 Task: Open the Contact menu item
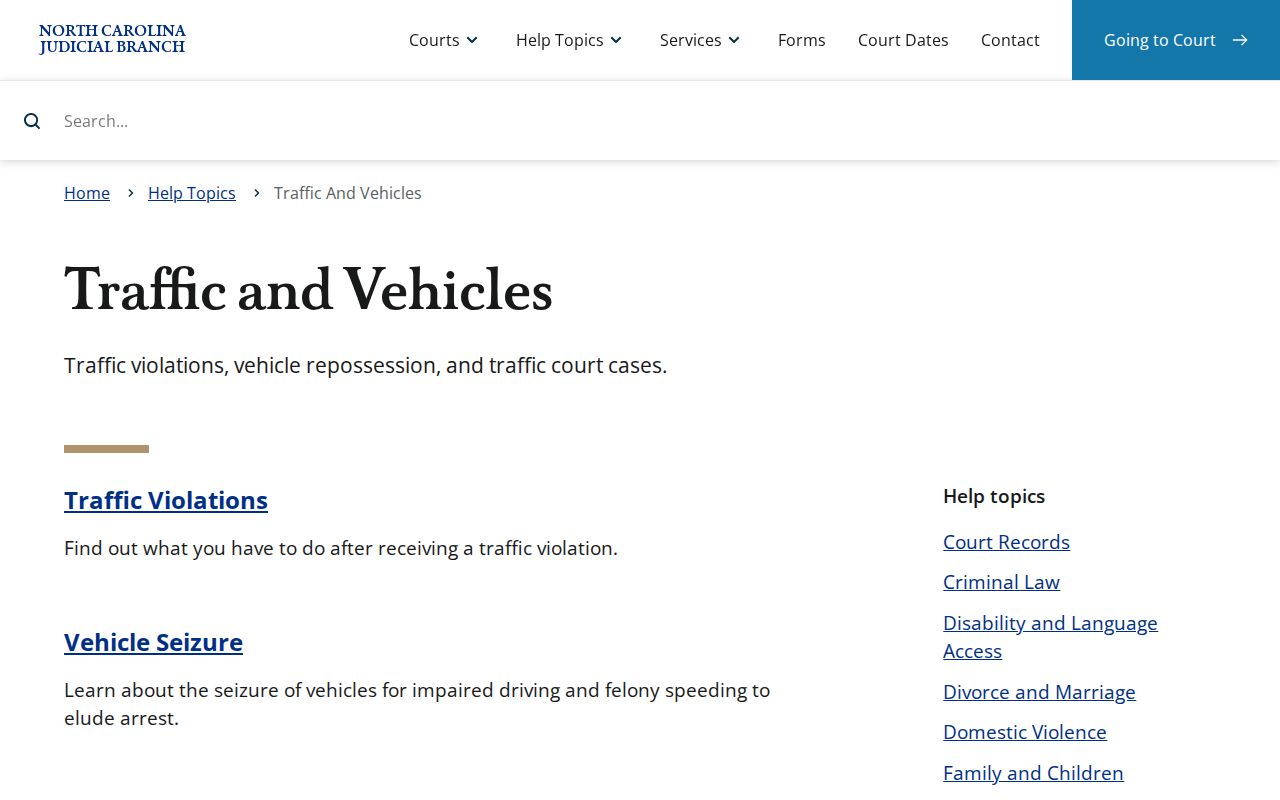point(1010,40)
